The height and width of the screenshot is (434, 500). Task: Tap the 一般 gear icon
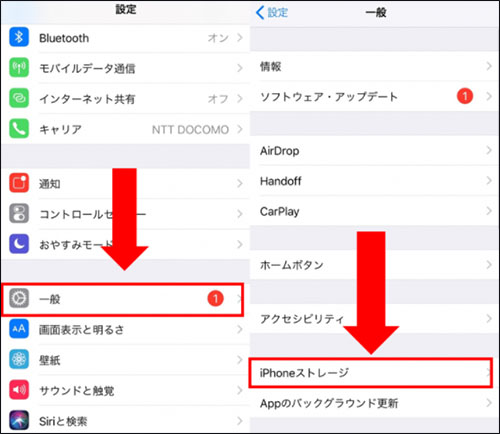(x=19, y=298)
